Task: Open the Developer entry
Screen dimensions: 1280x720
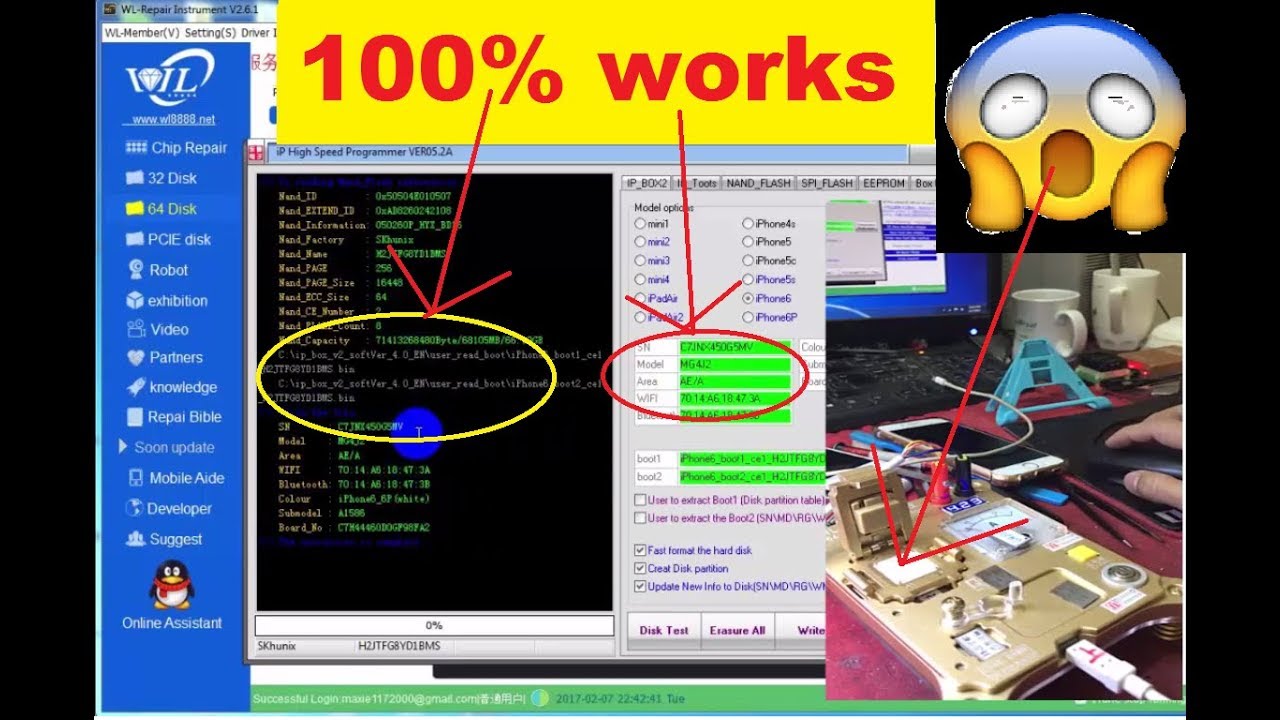Action: 168,508
